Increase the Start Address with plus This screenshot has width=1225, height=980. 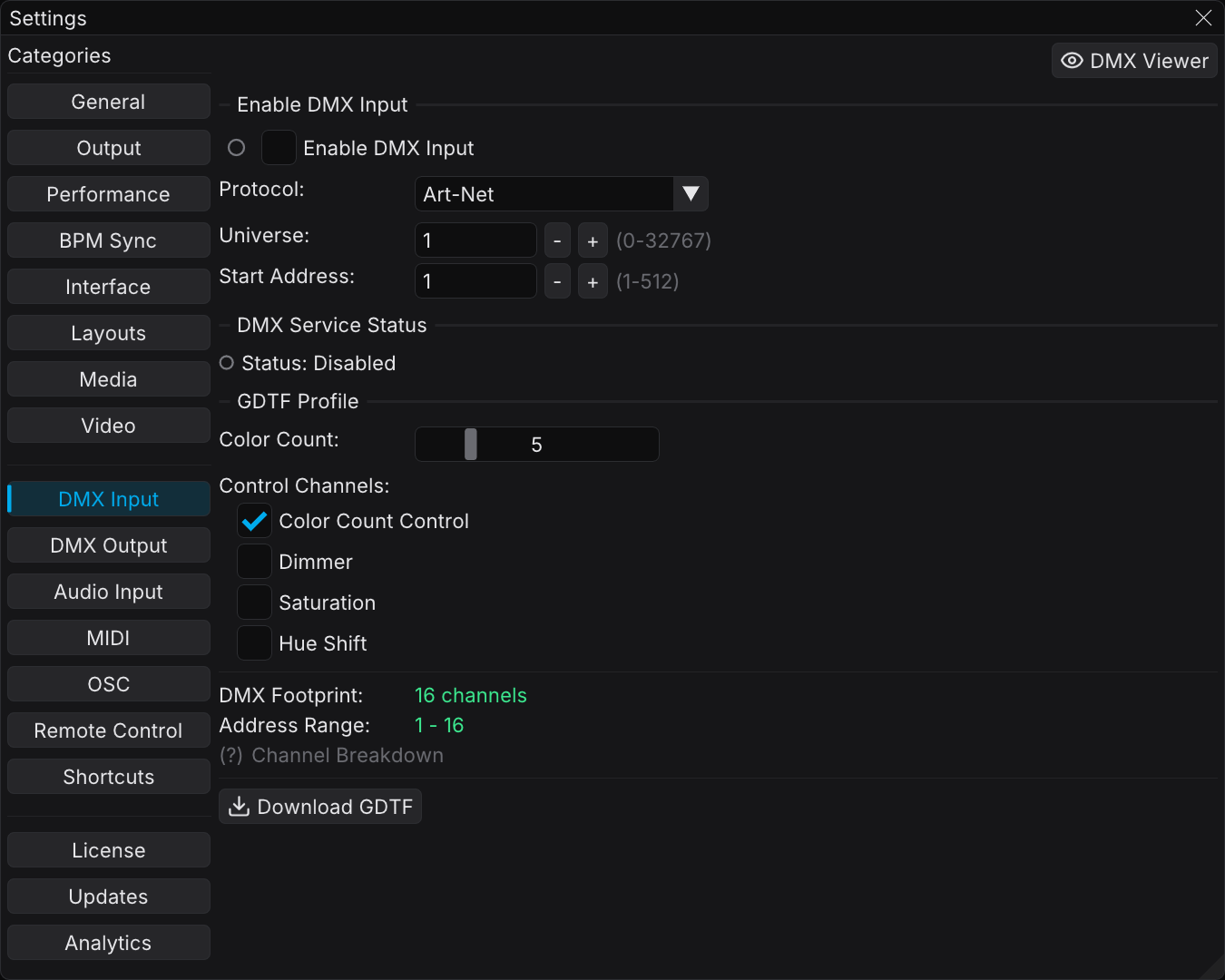click(593, 281)
